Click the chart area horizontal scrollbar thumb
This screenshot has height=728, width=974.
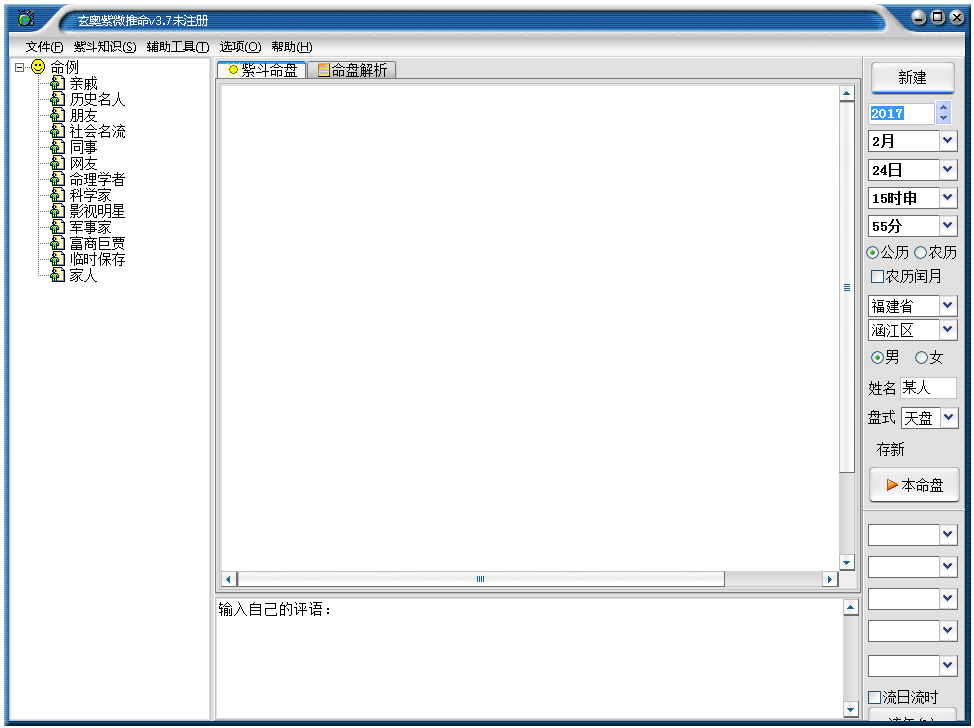pyautogui.click(x=480, y=579)
